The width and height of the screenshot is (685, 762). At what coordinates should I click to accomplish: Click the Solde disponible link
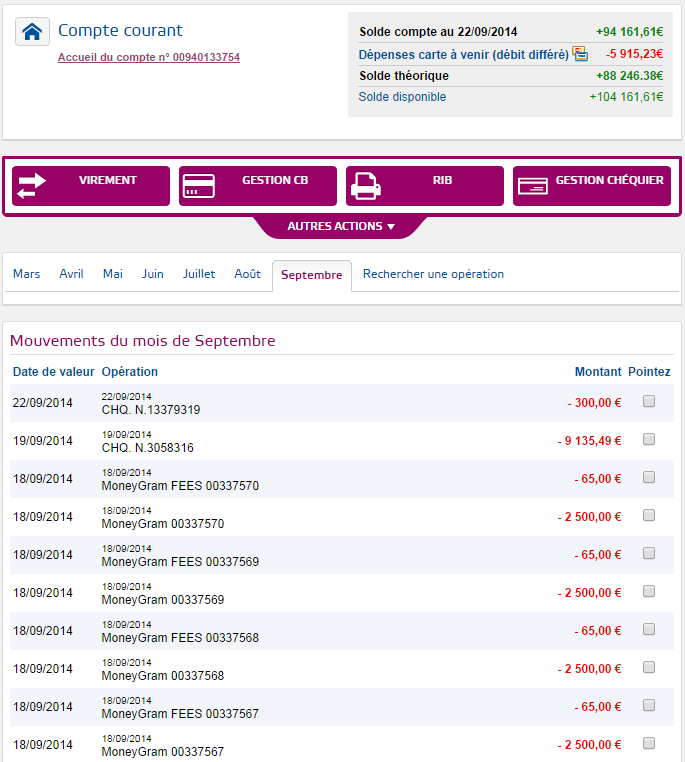pos(402,97)
